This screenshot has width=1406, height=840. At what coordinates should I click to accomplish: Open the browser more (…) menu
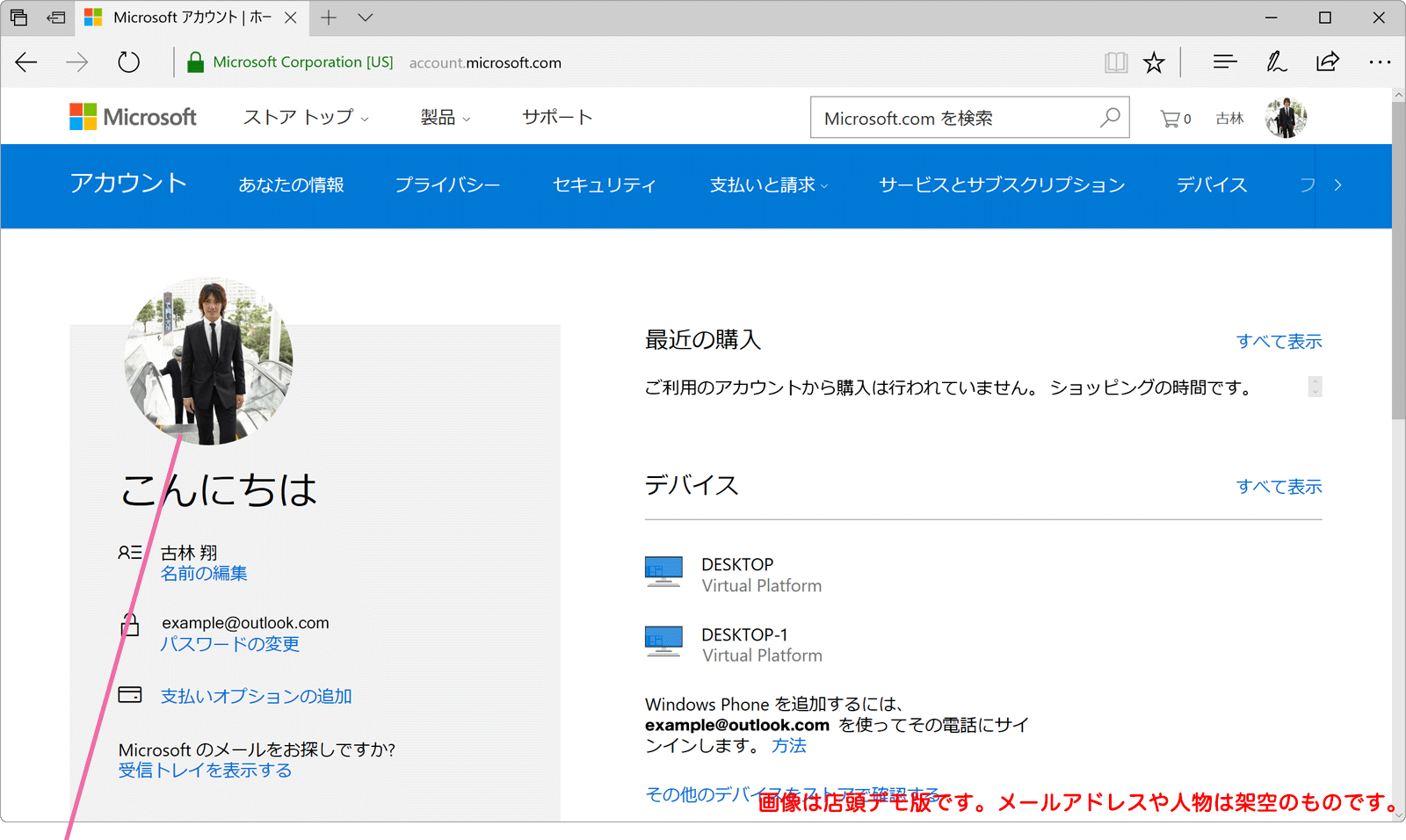pyautogui.click(x=1380, y=62)
